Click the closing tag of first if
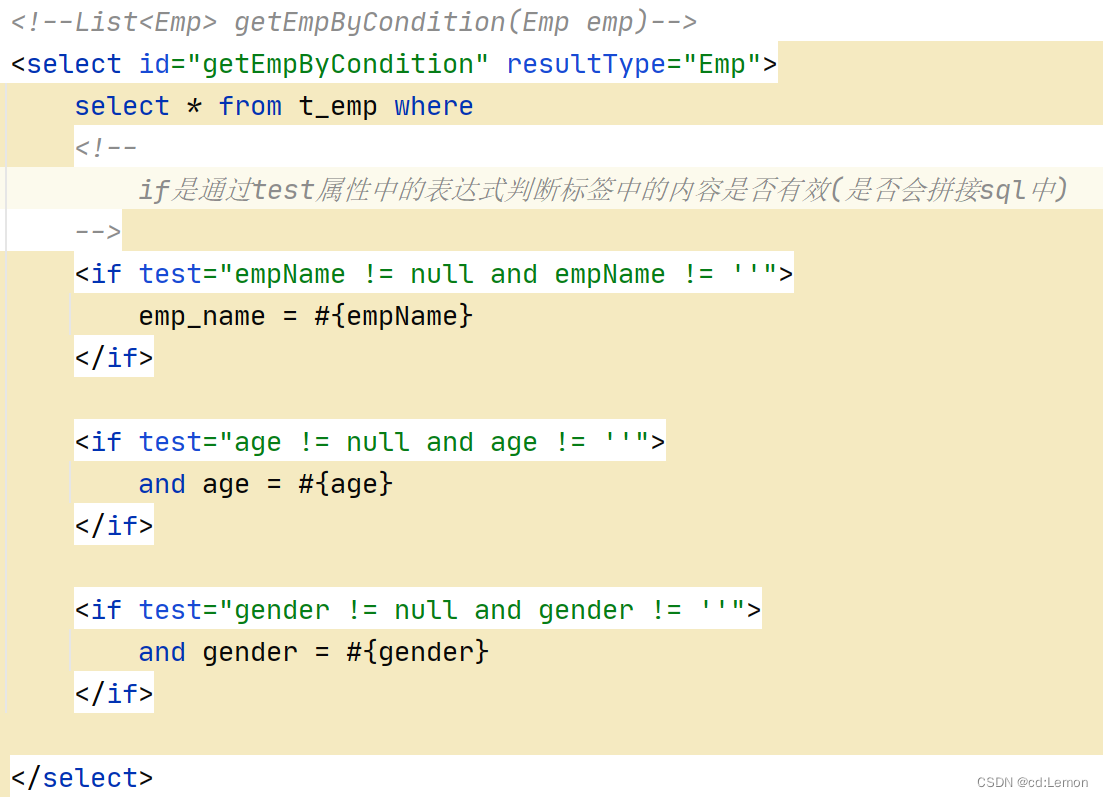The width and height of the screenshot is (1103, 797). click(x=113, y=357)
